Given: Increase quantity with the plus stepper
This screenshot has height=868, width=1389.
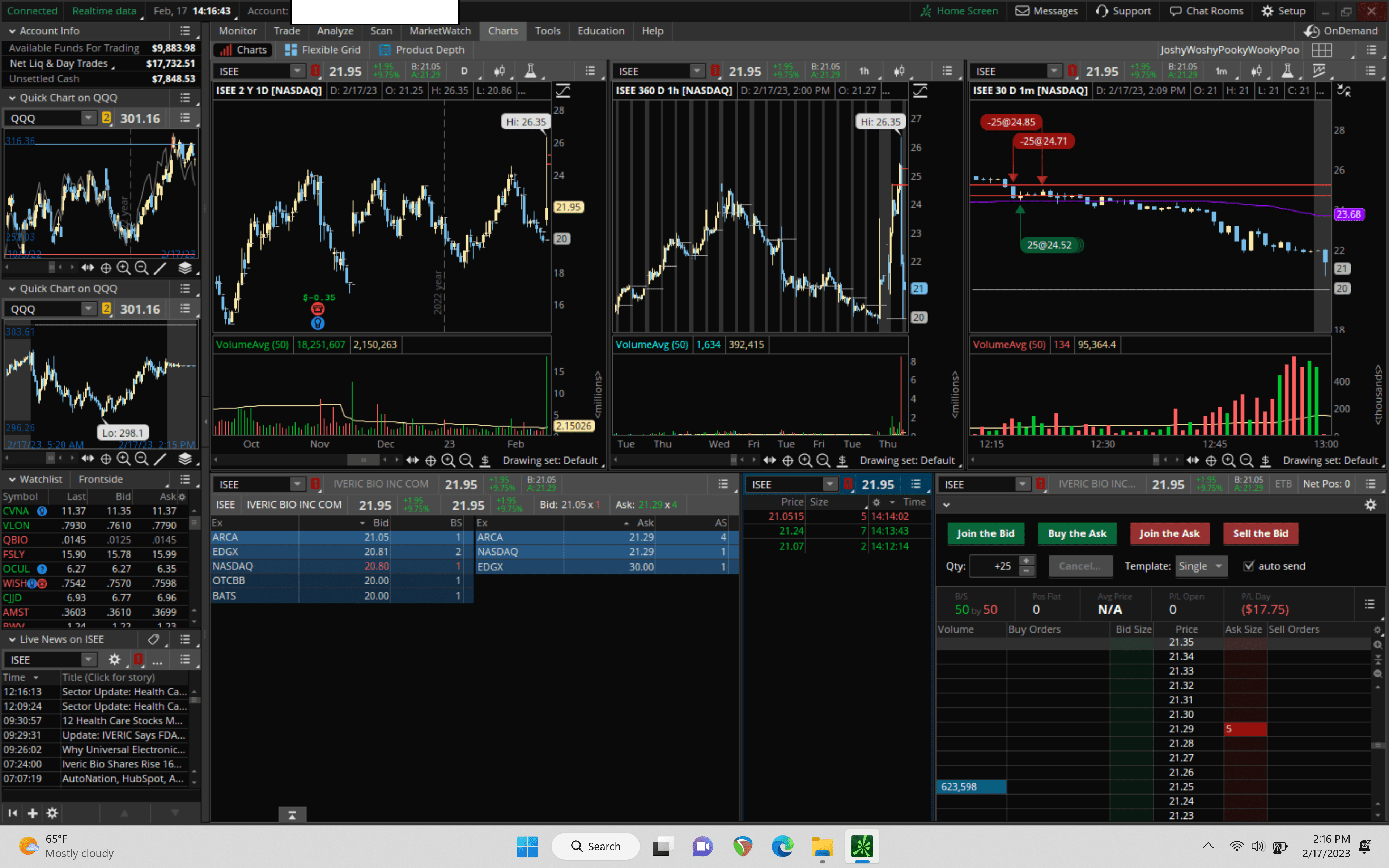Looking at the screenshot, I should [x=1026, y=561].
